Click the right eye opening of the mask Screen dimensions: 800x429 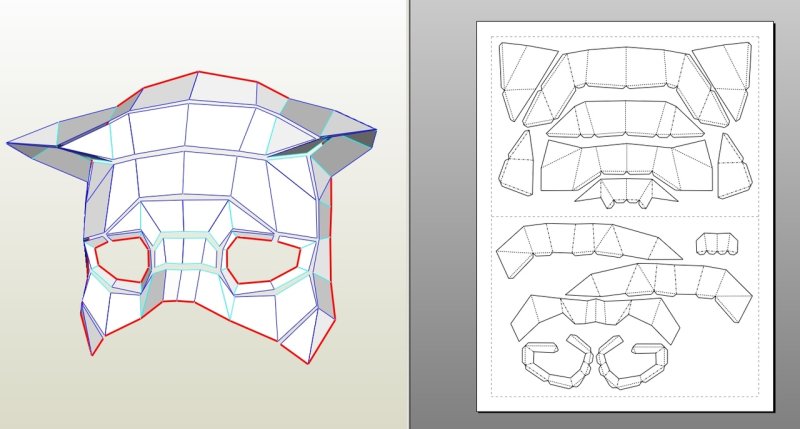point(266,264)
